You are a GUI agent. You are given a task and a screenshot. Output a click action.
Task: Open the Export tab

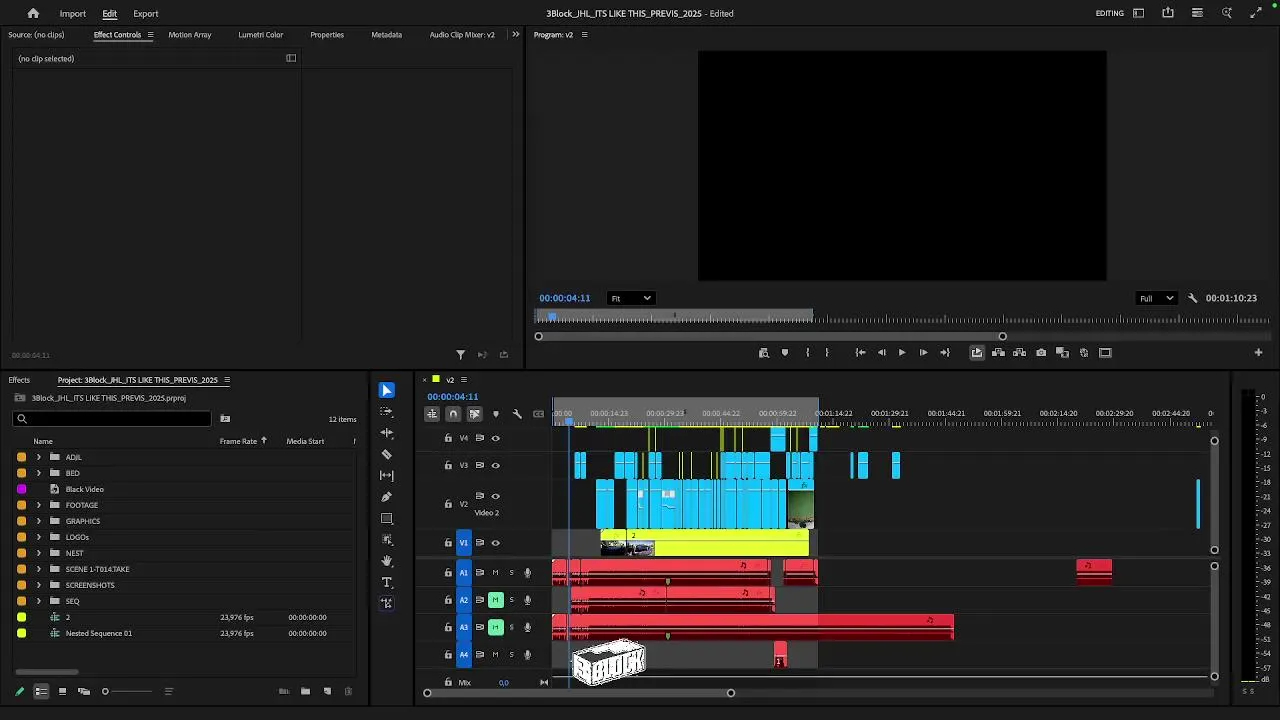click(146, 13)
